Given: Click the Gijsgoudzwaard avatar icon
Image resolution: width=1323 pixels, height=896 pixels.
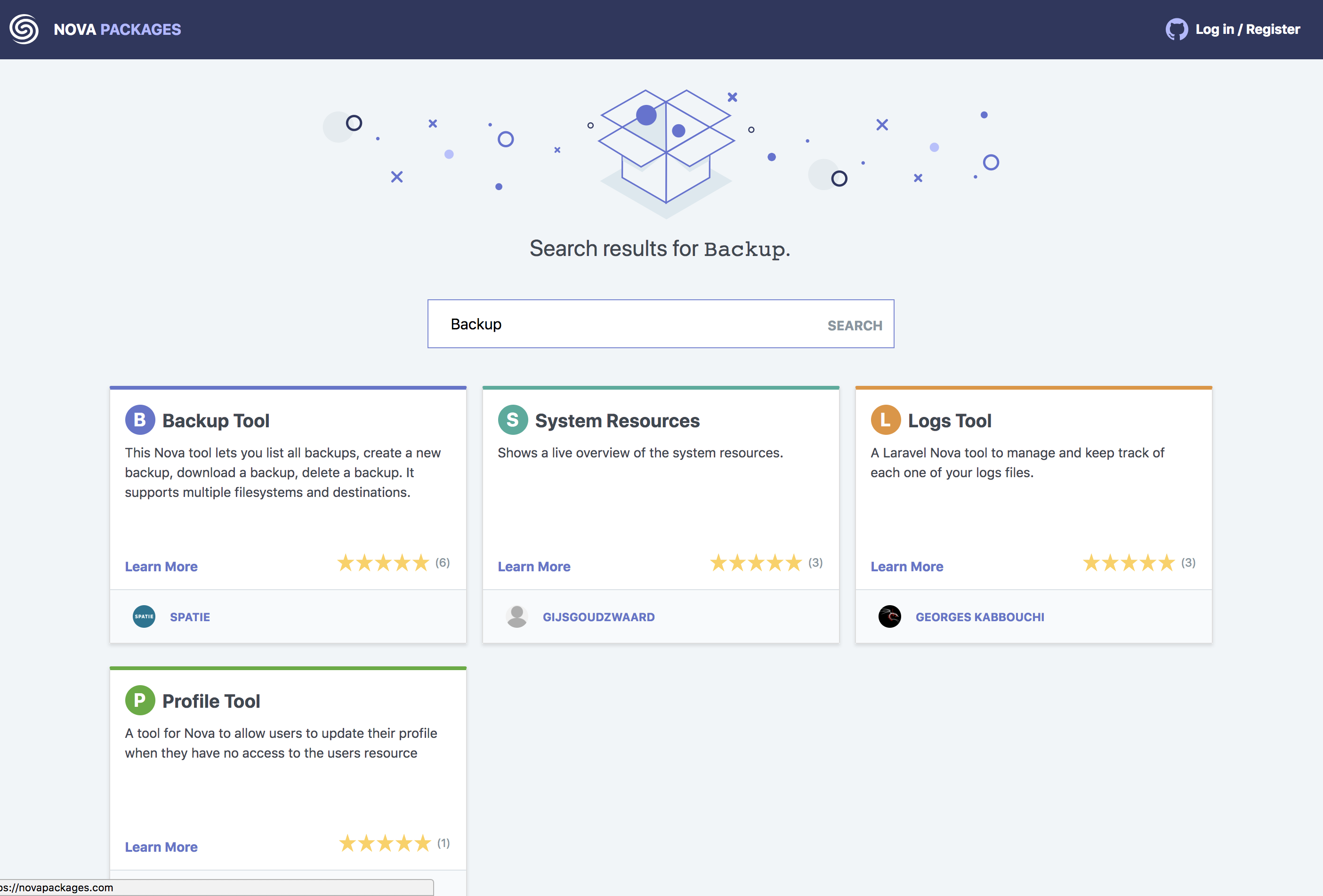Looking at the screenshot, I should click(x=517, y=616).
